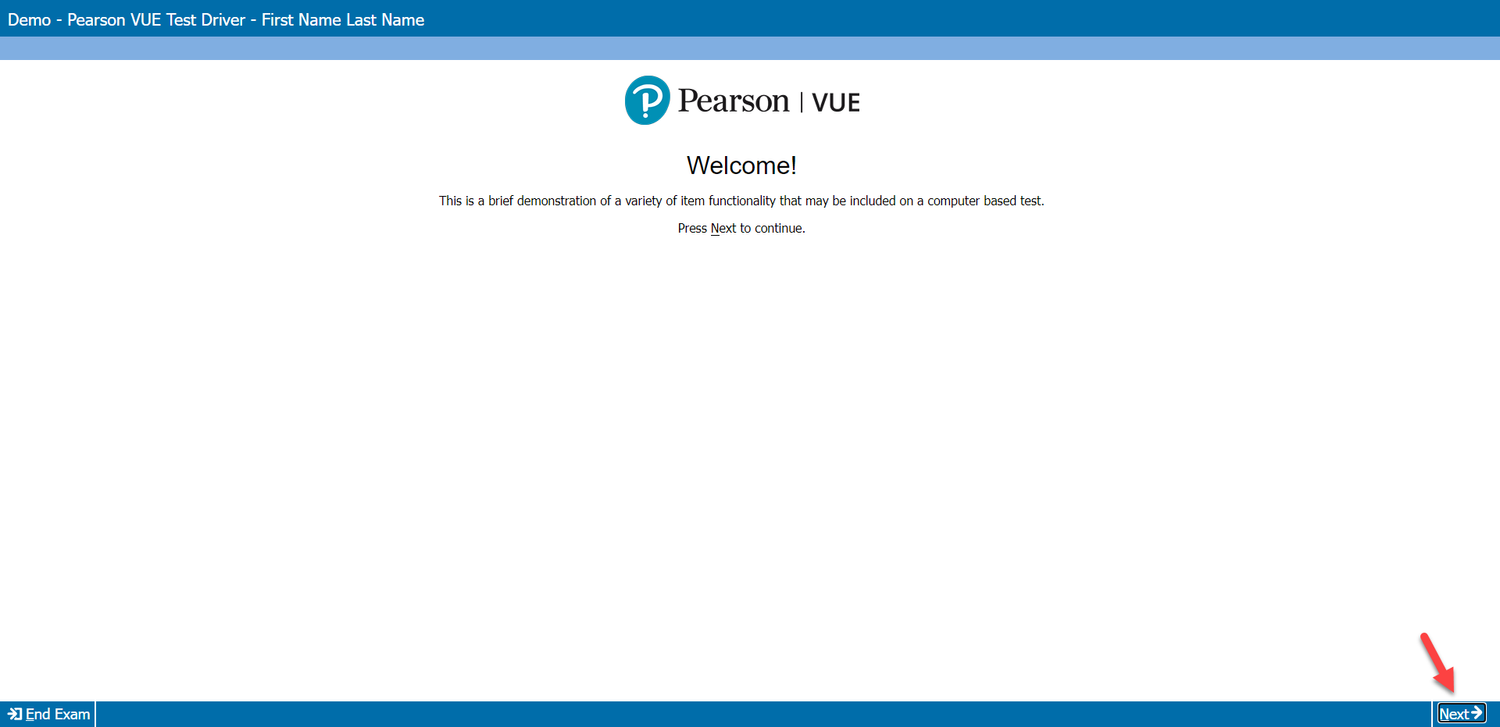Click the underlined Next in the instructions
The height and width of the screenshot is (727, 1500).
click(722, 228)
